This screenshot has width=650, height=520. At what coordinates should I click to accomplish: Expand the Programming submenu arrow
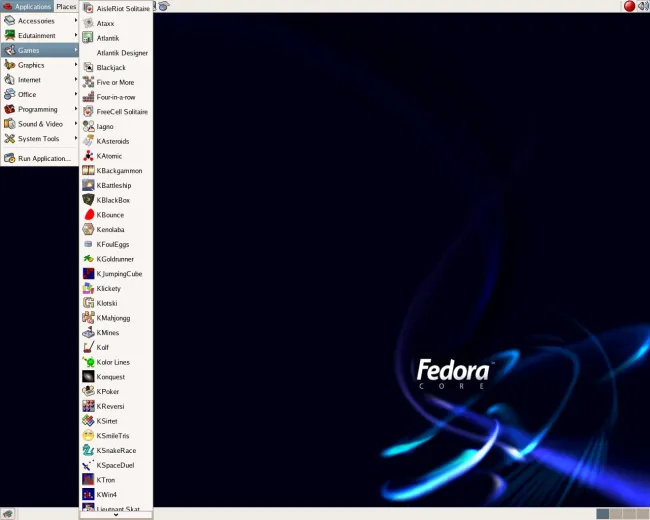75,109
